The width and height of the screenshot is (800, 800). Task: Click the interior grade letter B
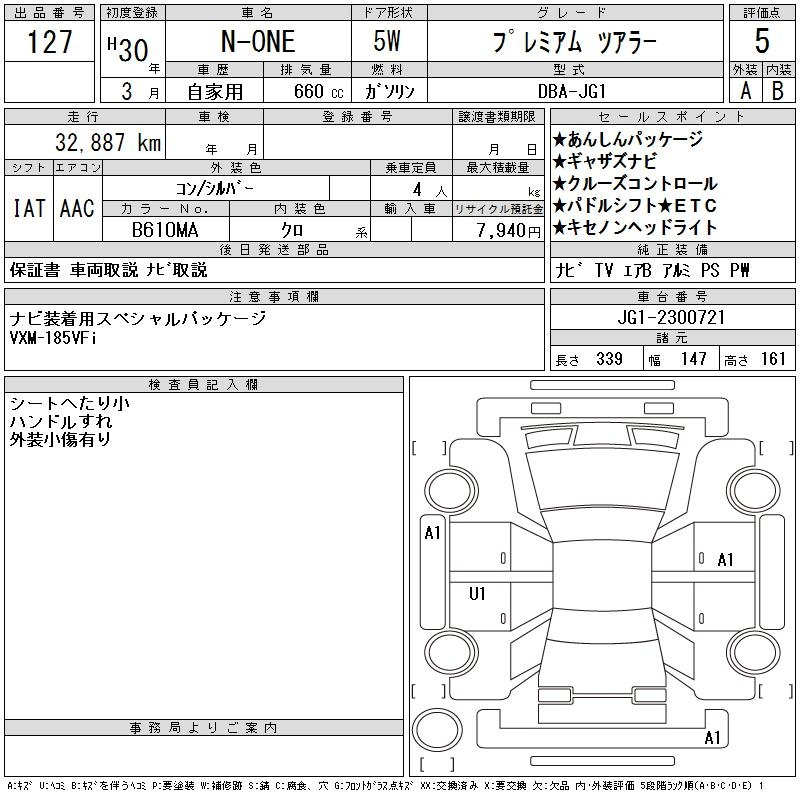778,91
